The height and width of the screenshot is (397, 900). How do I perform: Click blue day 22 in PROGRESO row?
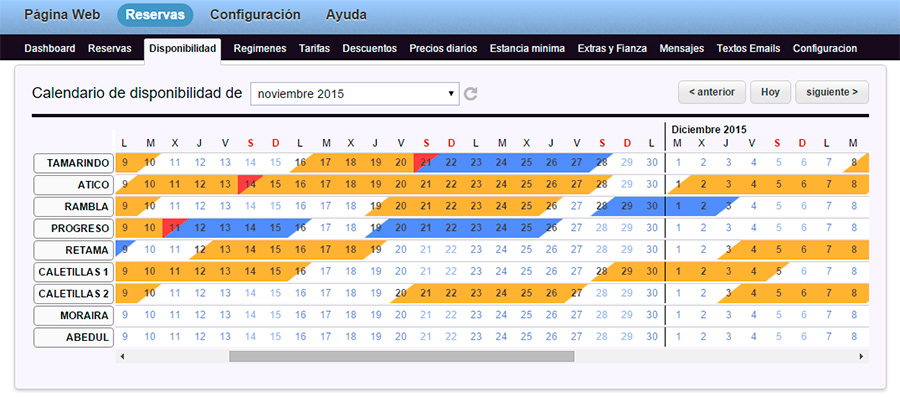tap(451, 228)
